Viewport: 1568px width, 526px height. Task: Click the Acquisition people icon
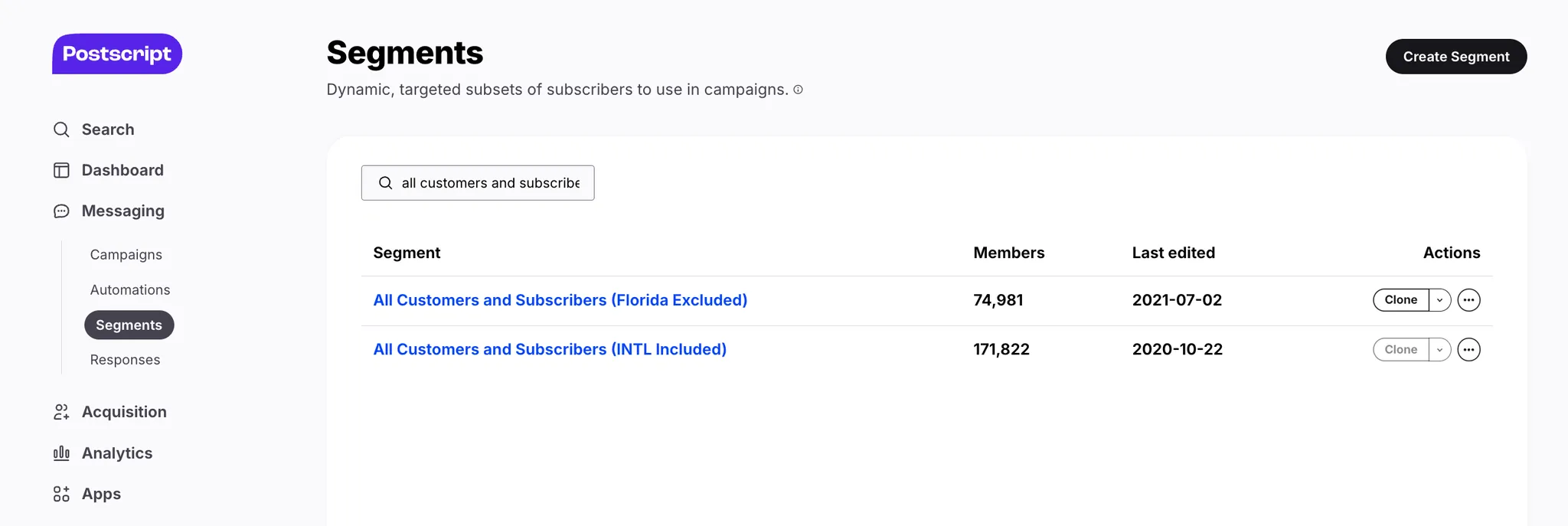61,412
